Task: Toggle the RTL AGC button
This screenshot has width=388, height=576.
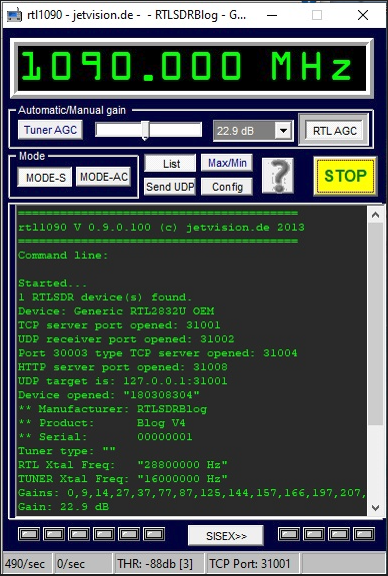Action: 335,131
